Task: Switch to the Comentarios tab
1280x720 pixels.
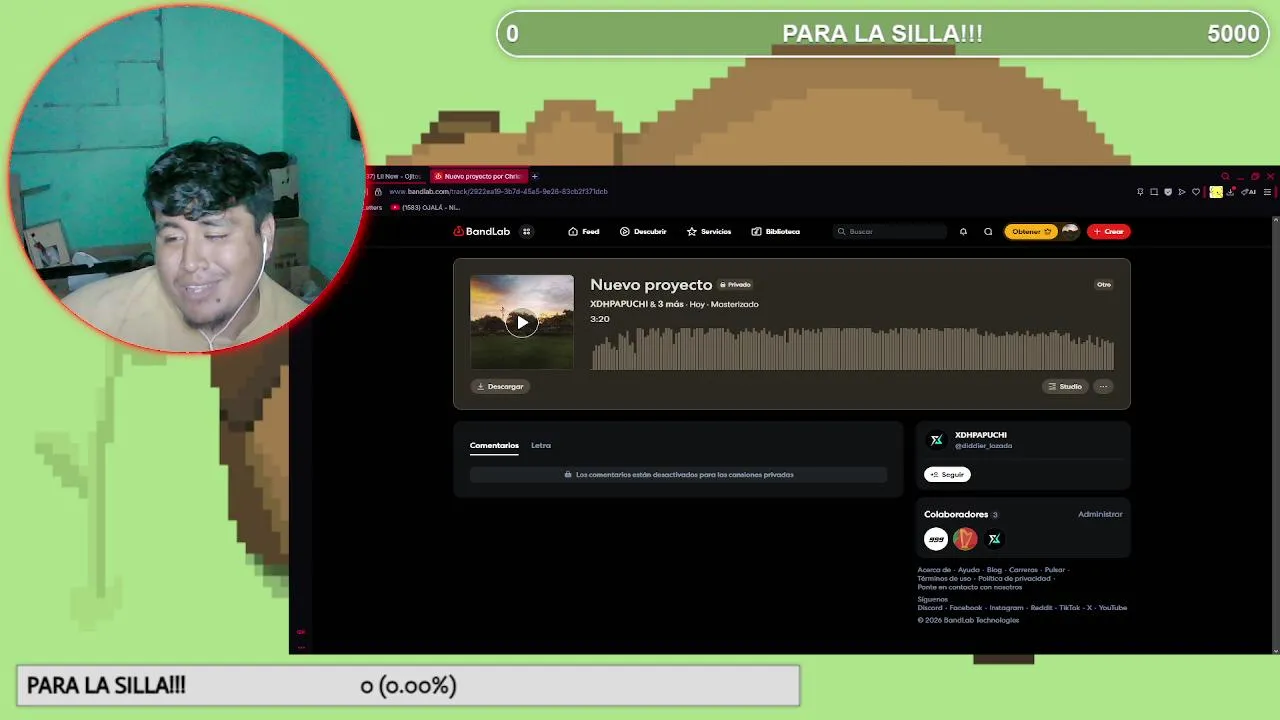Action: (494, 445)
